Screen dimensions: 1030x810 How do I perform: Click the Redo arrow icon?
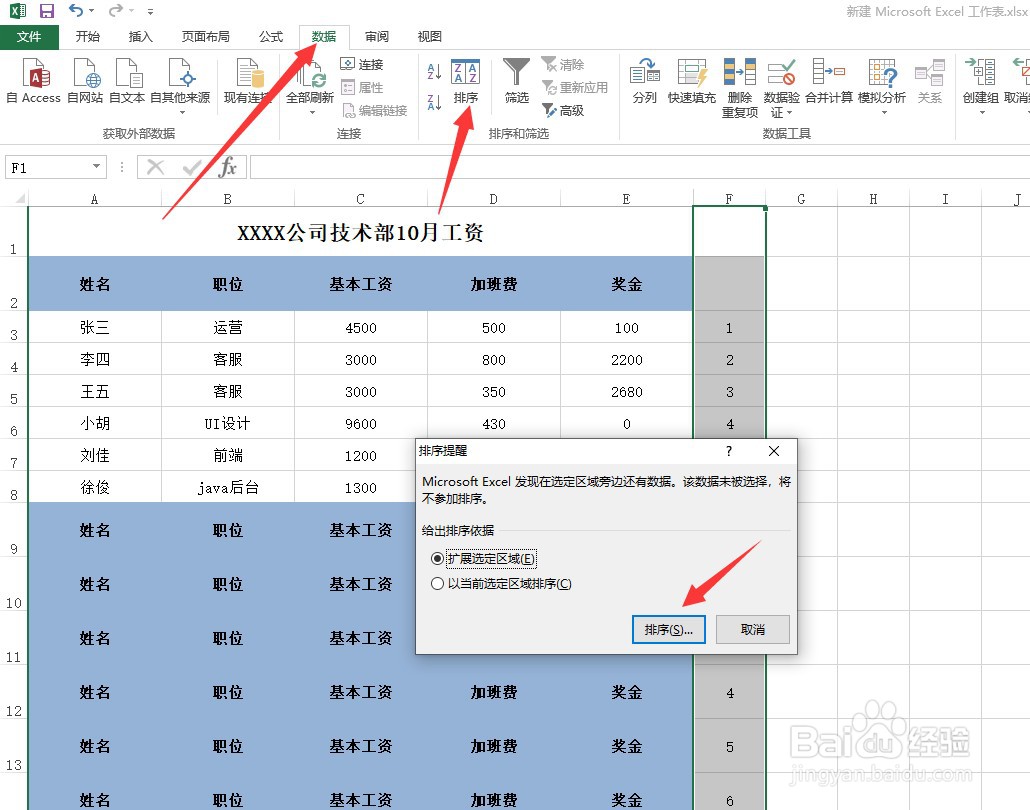click(116, 11)
